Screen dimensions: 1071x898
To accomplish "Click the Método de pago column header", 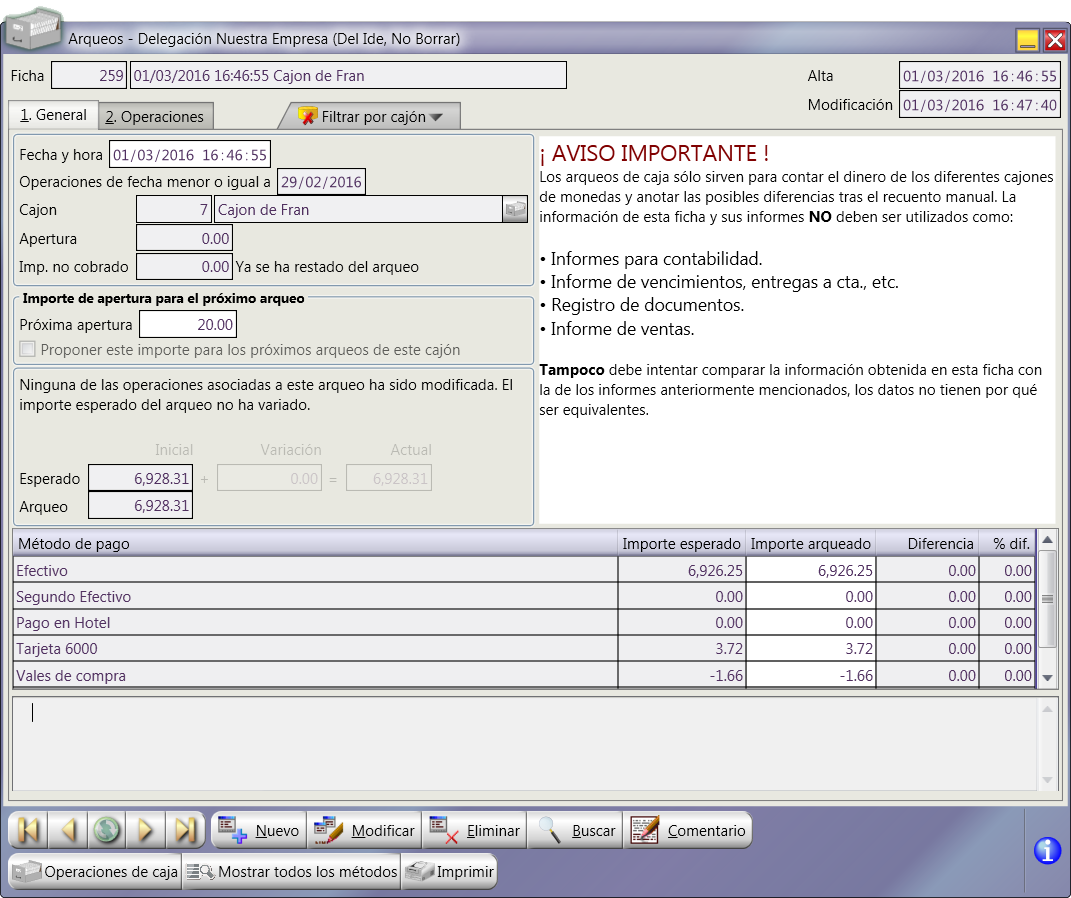I will tap(315, 544).
